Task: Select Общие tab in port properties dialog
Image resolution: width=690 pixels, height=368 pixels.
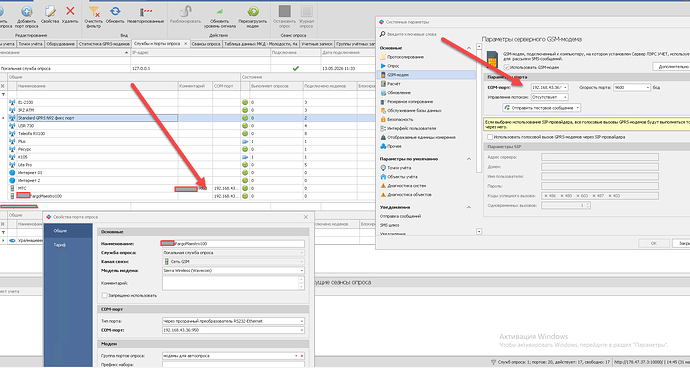Action: [x=68, y=231]
